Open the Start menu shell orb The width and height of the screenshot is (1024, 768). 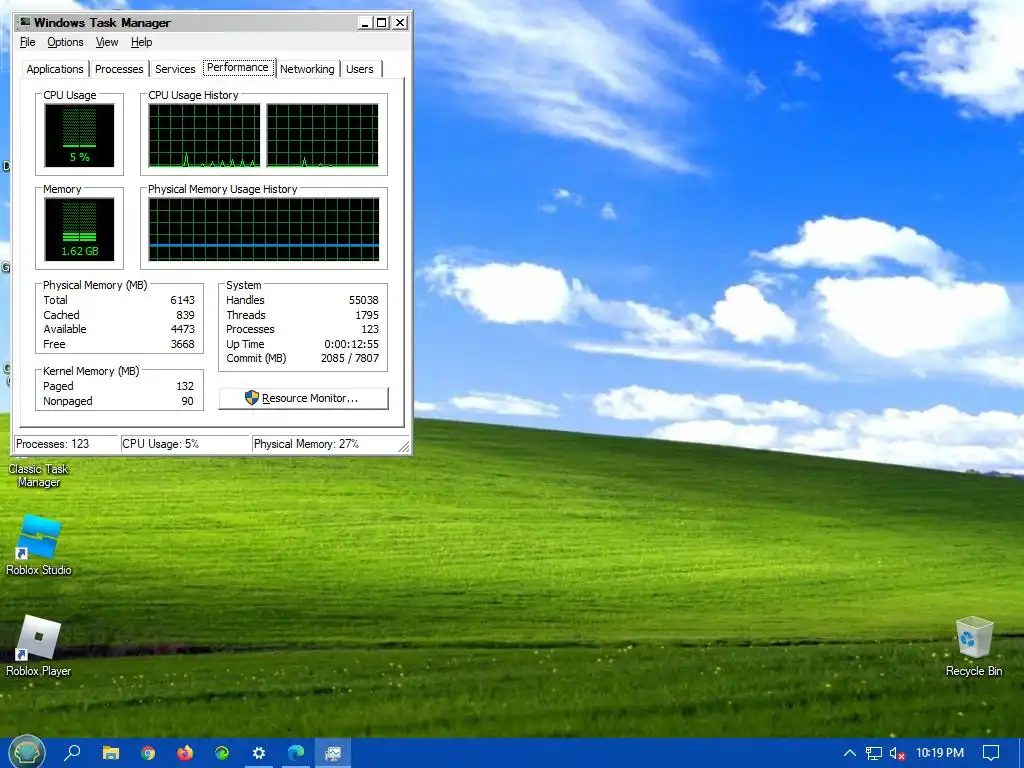click(x=26, y=752)
